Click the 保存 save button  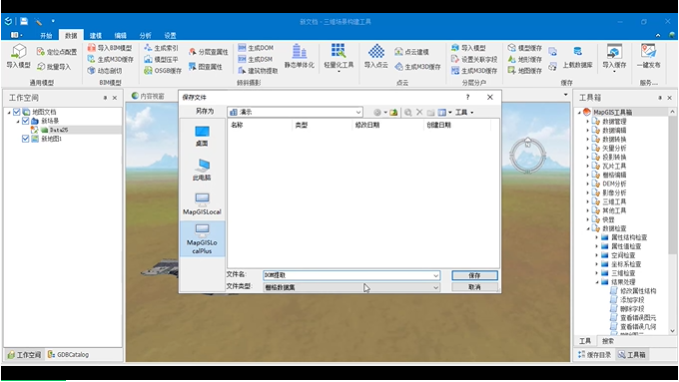coord(475,275)
